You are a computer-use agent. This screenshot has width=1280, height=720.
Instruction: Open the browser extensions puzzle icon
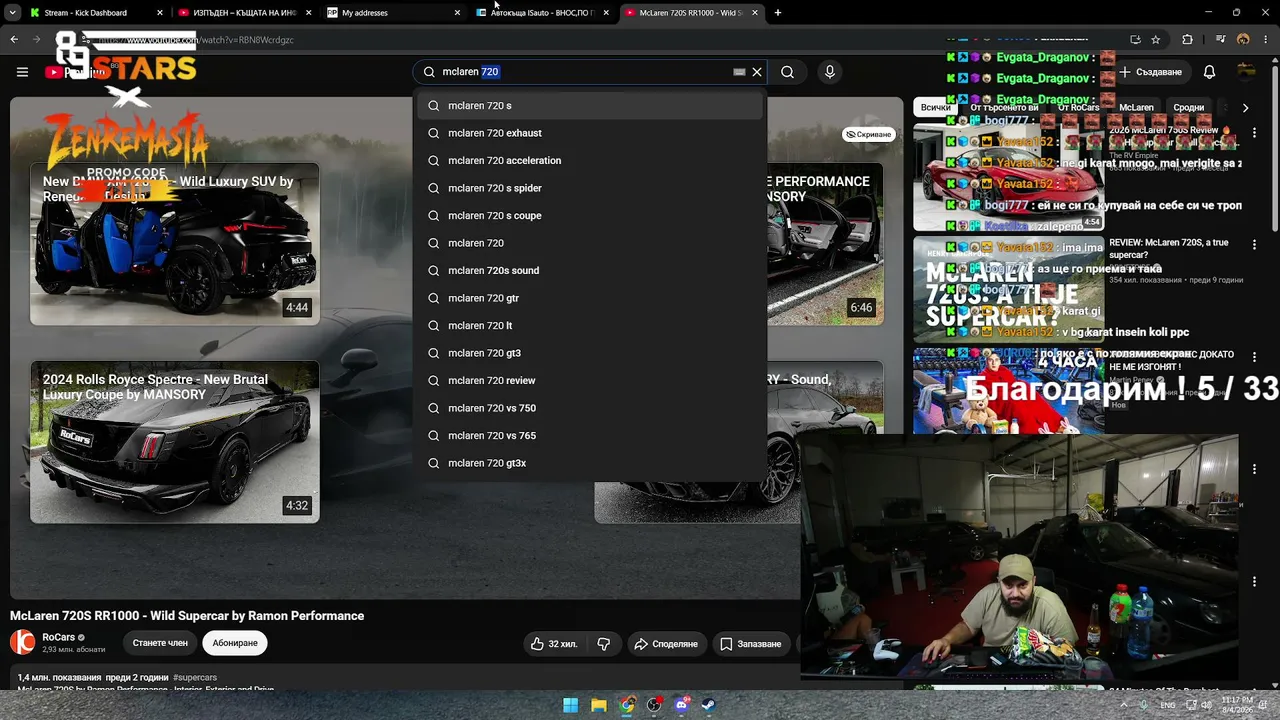1187,40
